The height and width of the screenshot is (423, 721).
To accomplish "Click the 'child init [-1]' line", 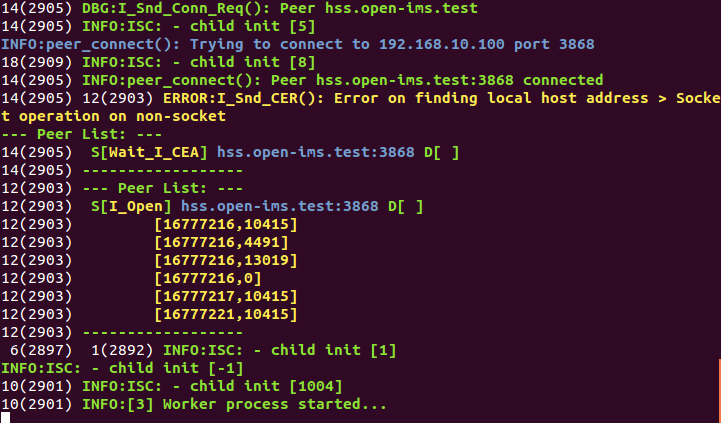I will 122,368.
